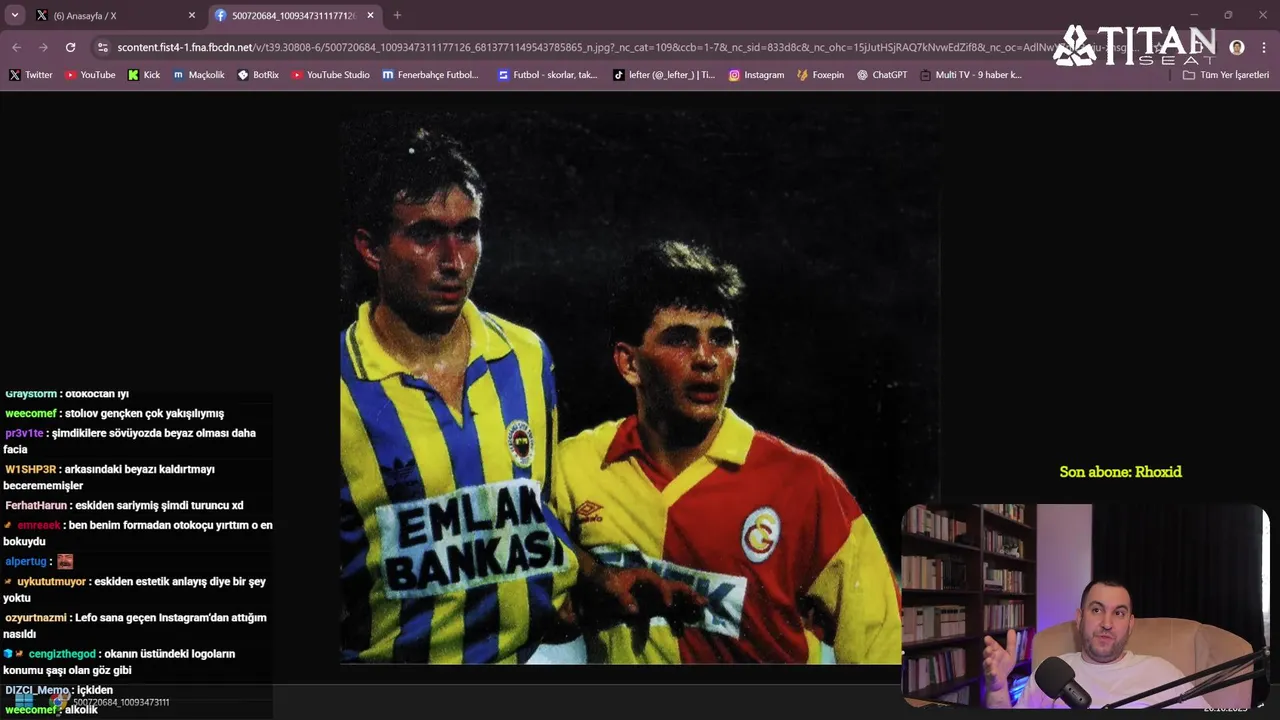
Task: Expand the Tüm Yer İşaretleri folder
Action: click(1225, 75)
